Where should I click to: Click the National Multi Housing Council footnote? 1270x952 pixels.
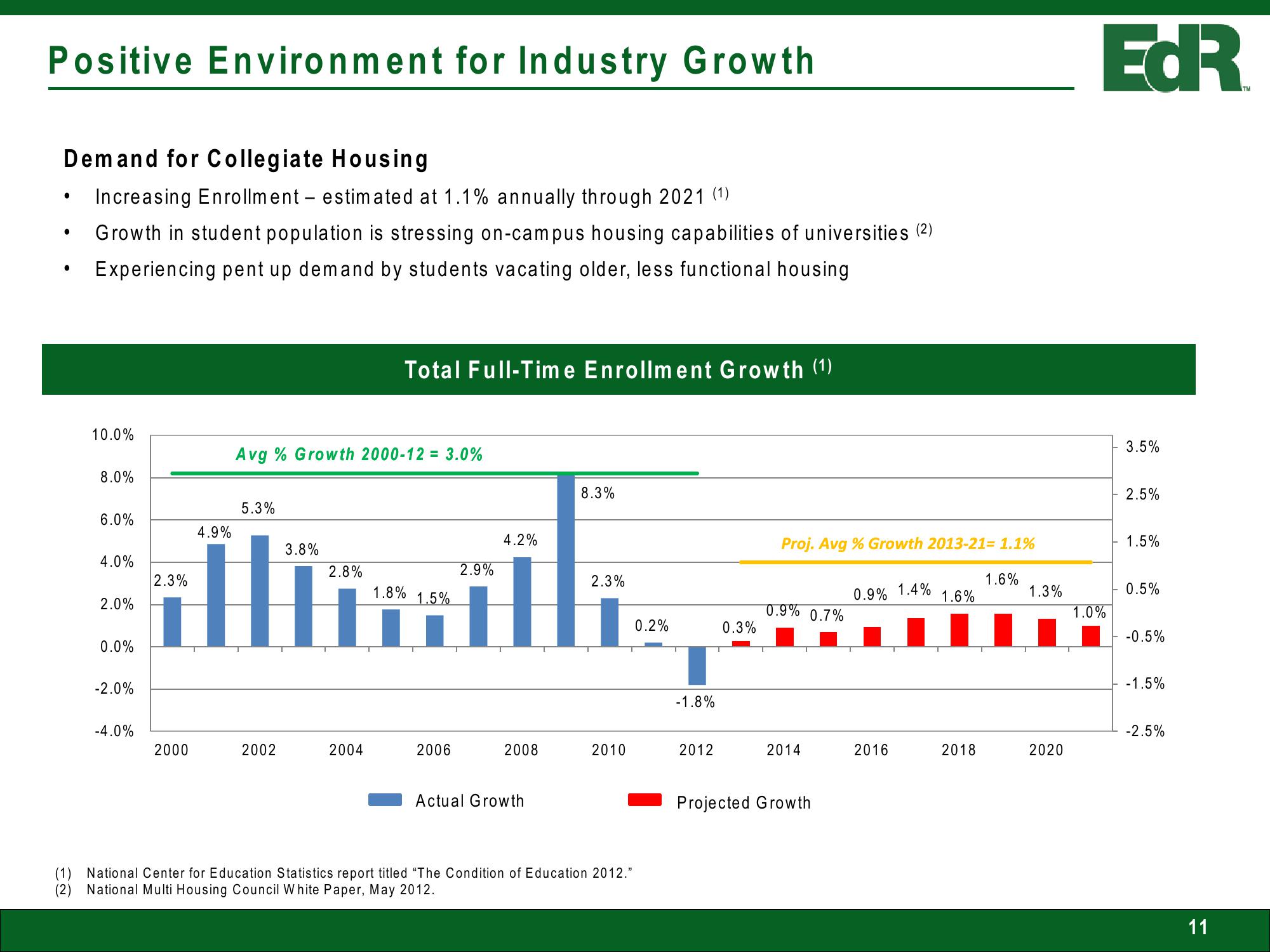tap(245, 889)
